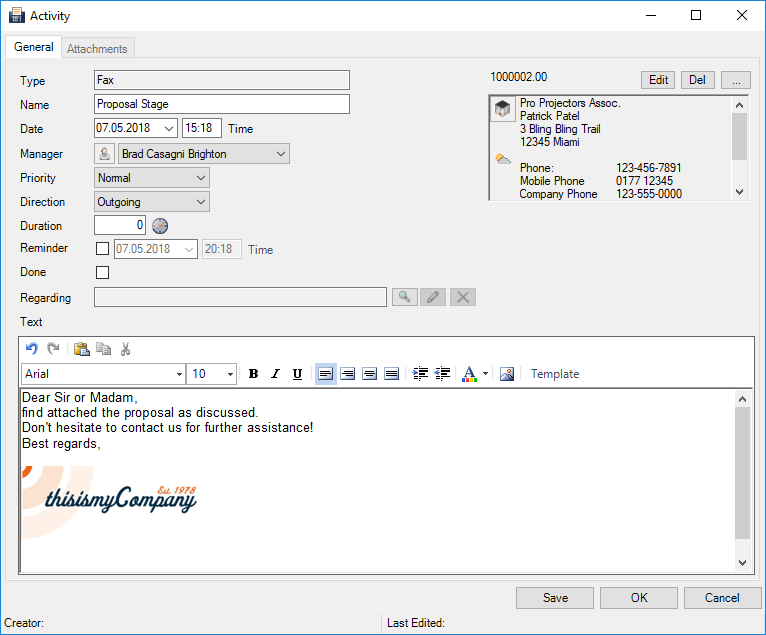Enable the Reminder checkbox
The image size is (766, 635).
[x=102, y=249]
